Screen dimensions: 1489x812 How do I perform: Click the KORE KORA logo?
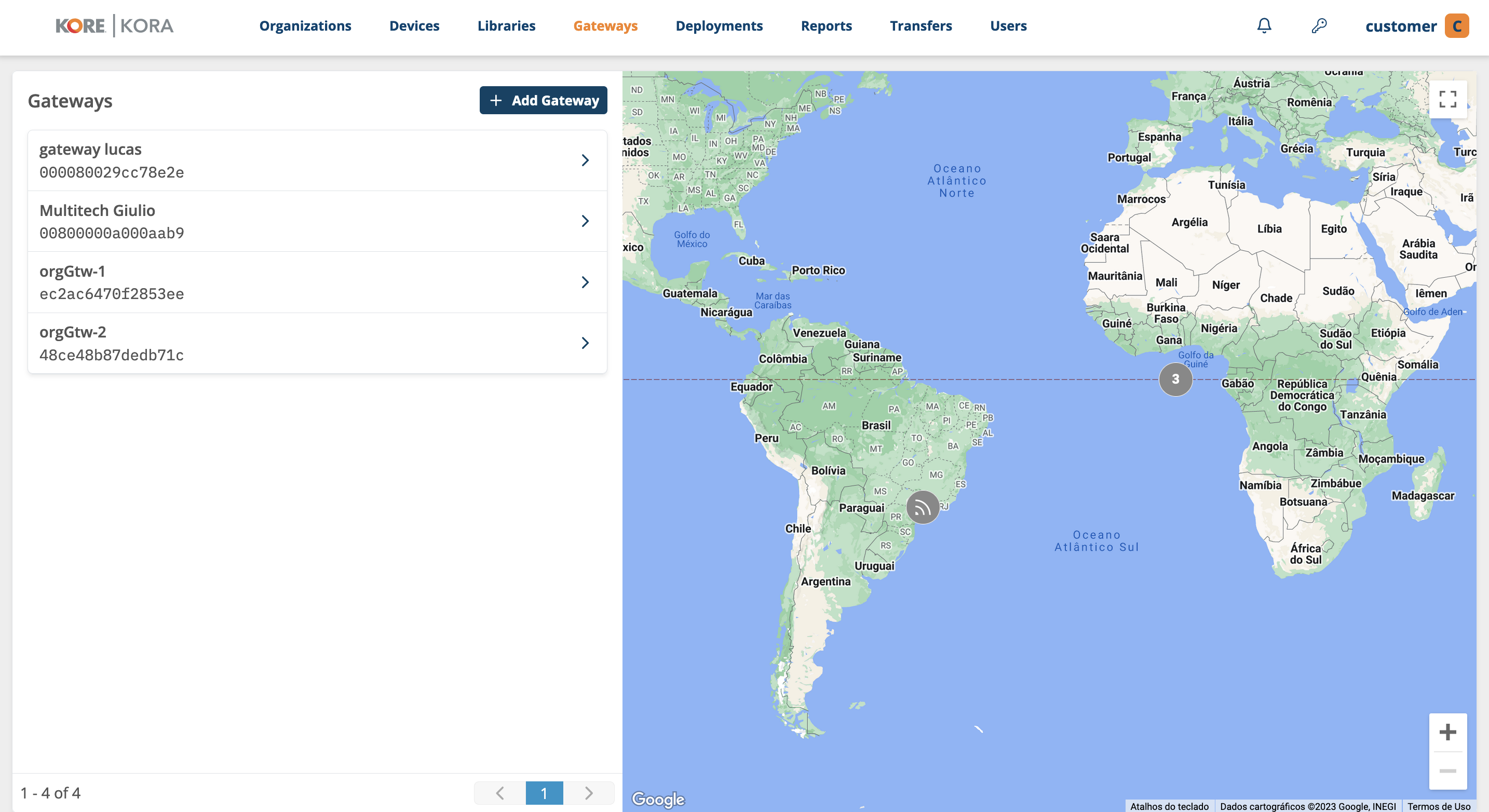click(114, 26)
